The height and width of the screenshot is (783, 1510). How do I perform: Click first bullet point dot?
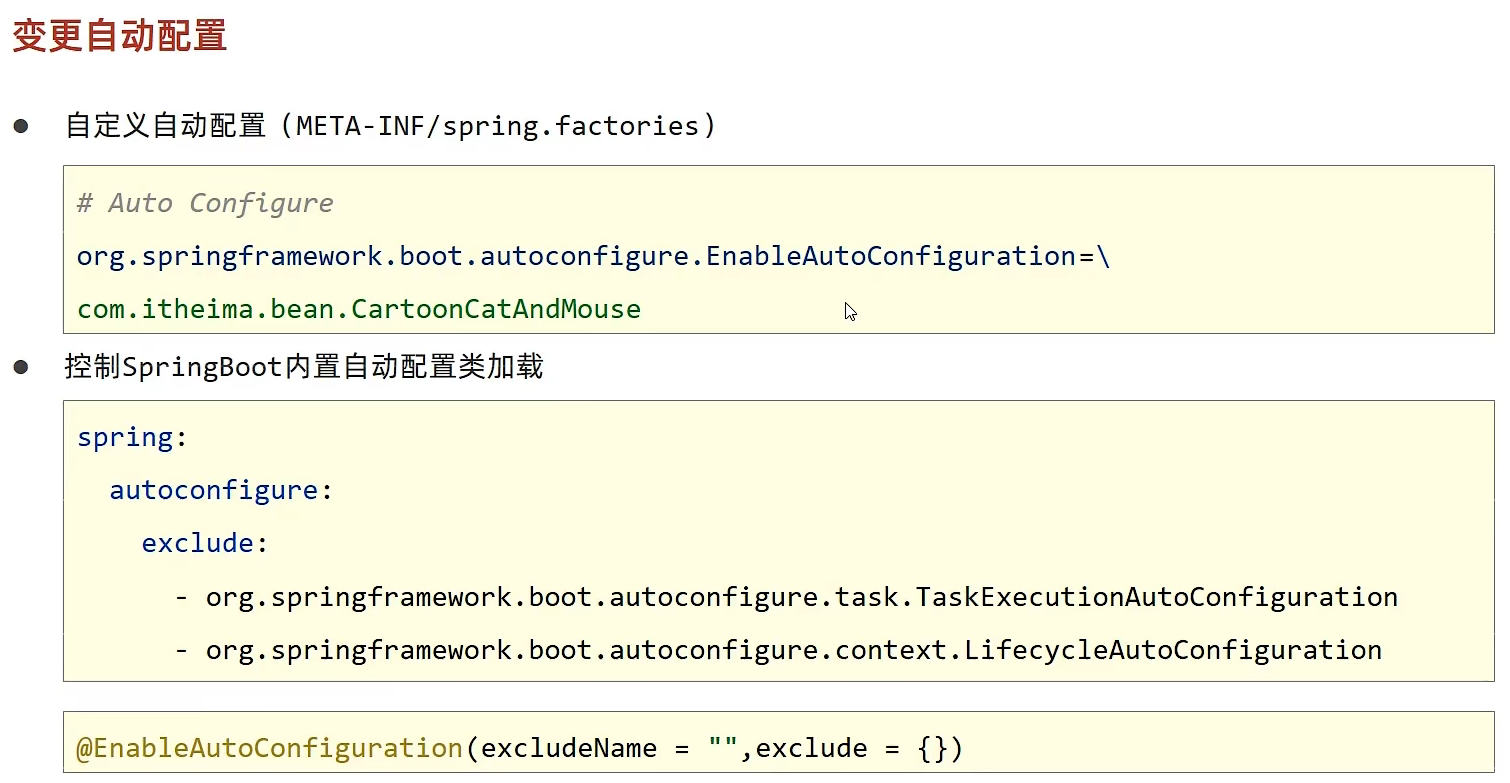(x=21, y=127)
